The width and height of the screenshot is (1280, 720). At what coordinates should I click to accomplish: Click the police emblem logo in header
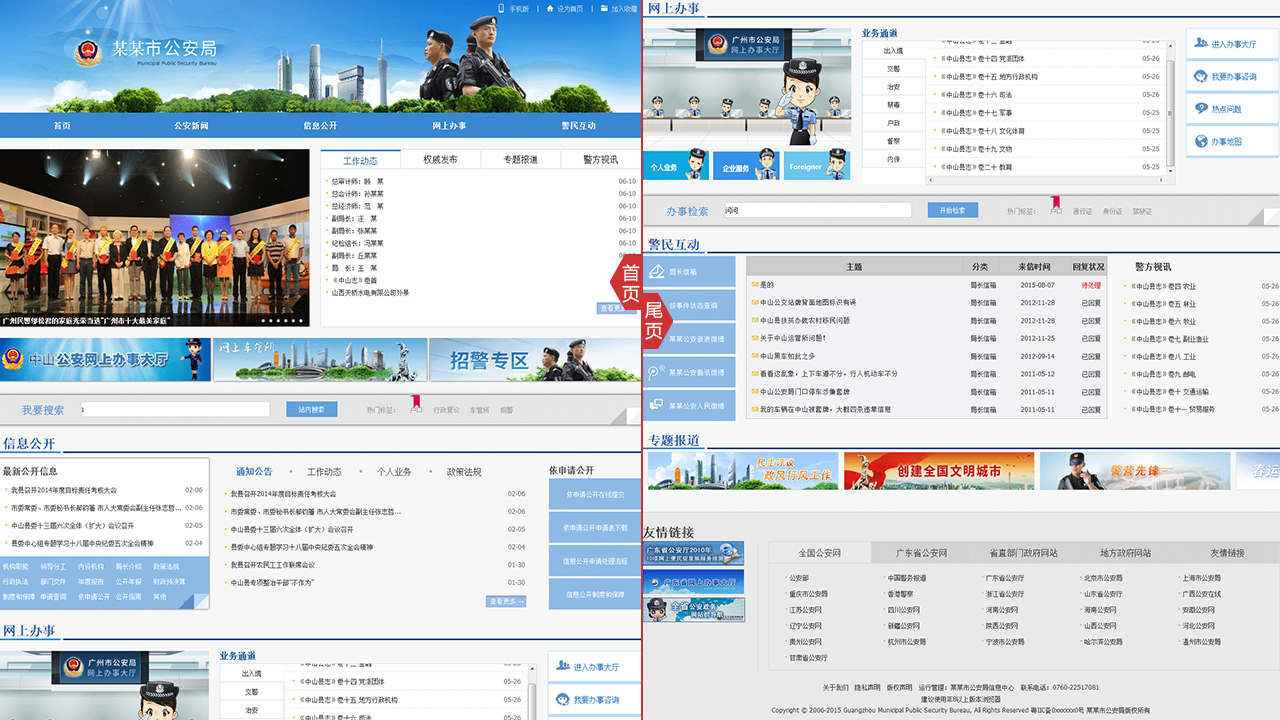[88, 52]
